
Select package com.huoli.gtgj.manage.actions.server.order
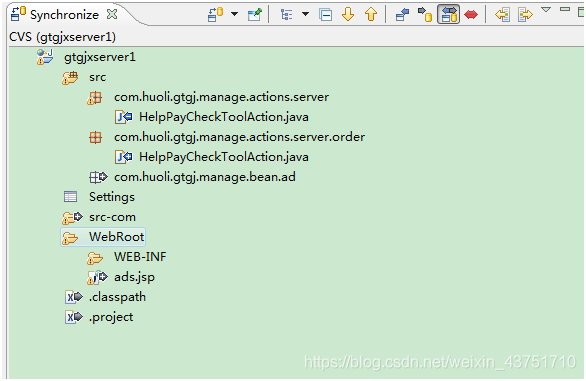coord(239,137)
